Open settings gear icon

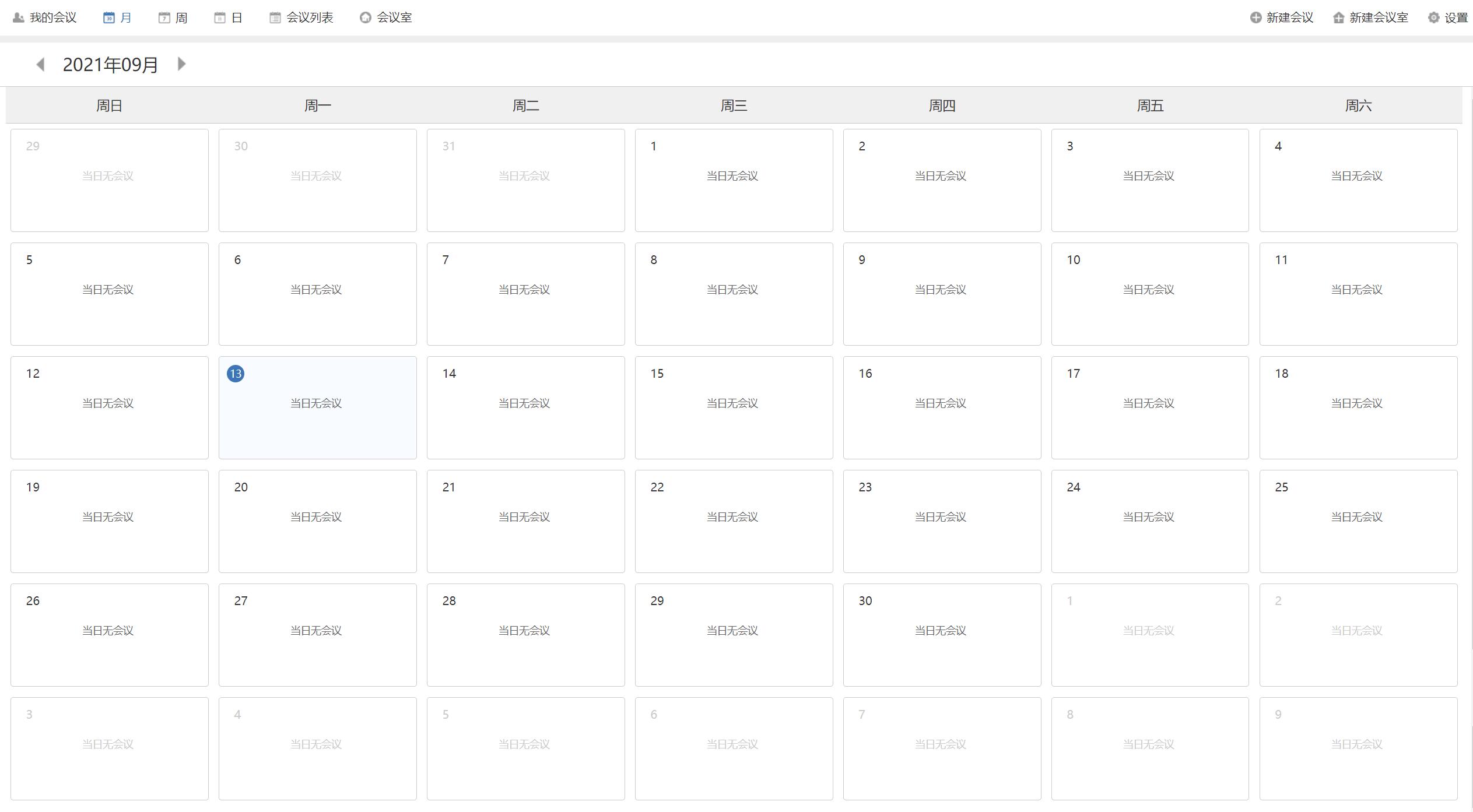pyautogui.click(x=1433, y=17)
